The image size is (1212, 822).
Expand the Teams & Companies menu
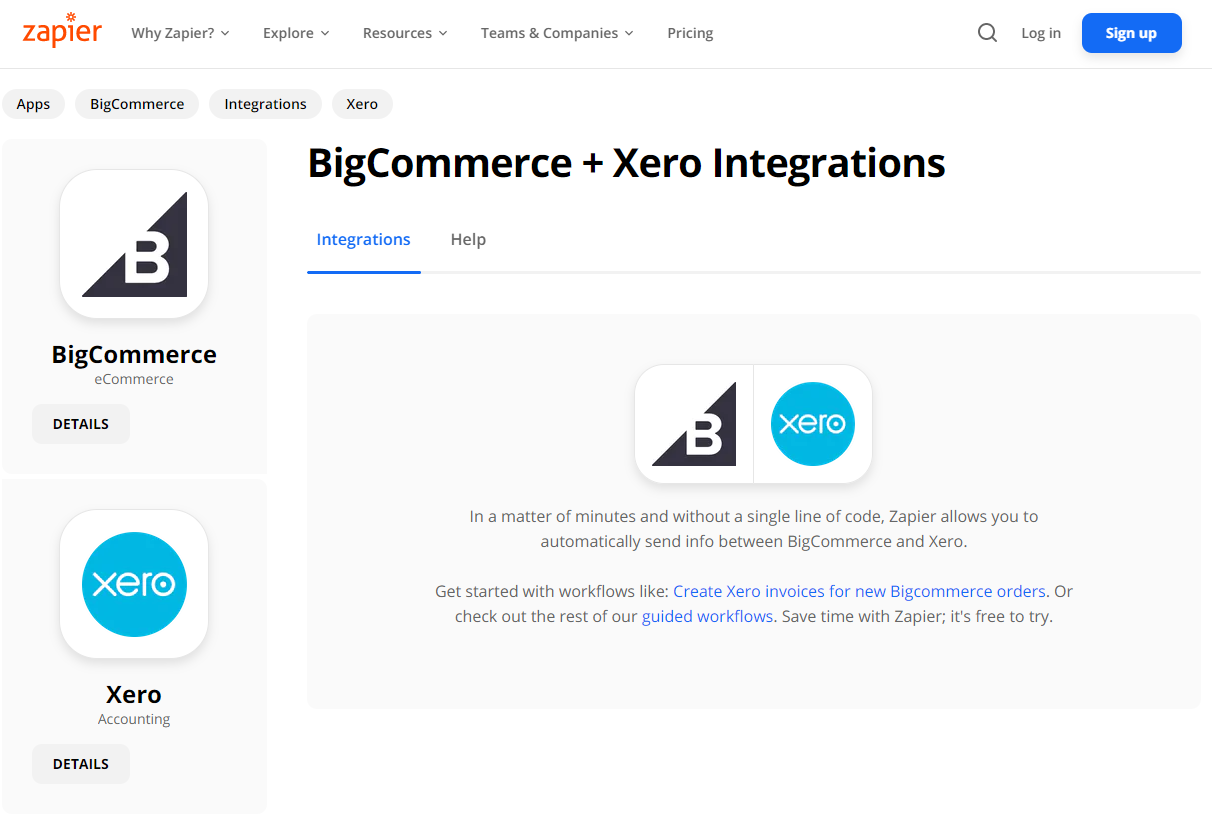557,33
